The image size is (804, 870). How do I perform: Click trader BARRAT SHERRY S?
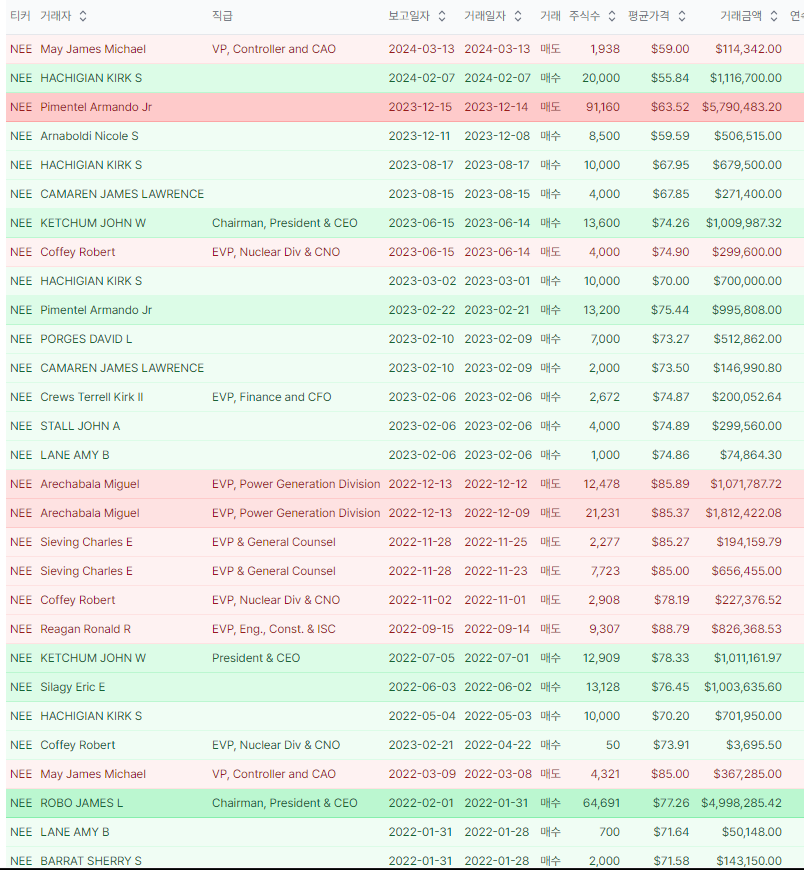pyautogui.click(x=90, y=861)
